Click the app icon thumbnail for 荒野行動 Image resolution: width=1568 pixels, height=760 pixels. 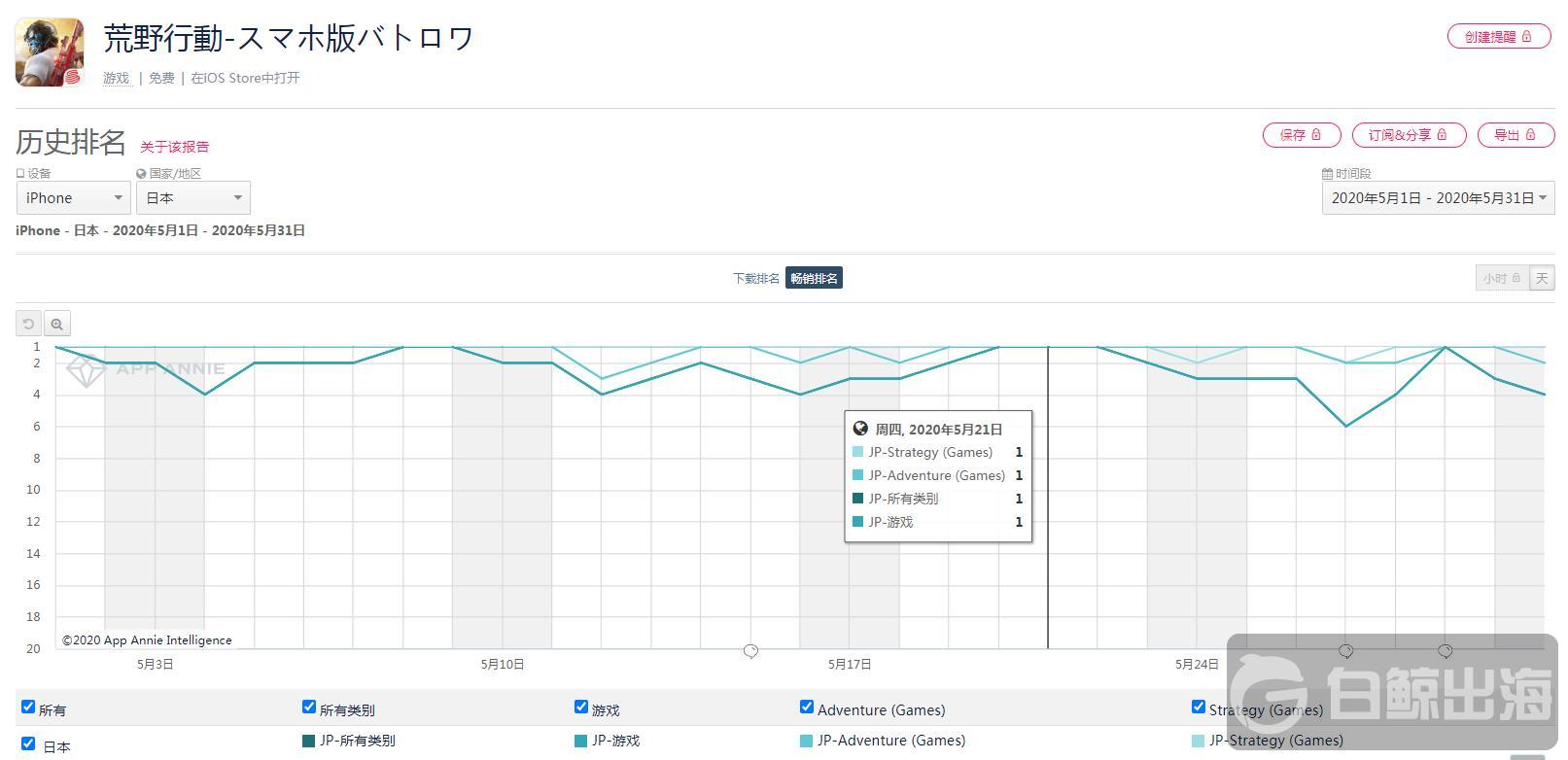click(49, 52)
